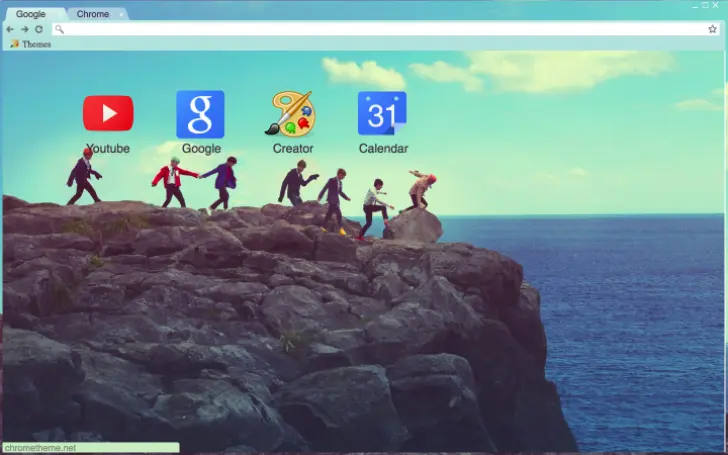Switch to the Google tab
This screenshot has width=728, height=455.
pos(31,14)
